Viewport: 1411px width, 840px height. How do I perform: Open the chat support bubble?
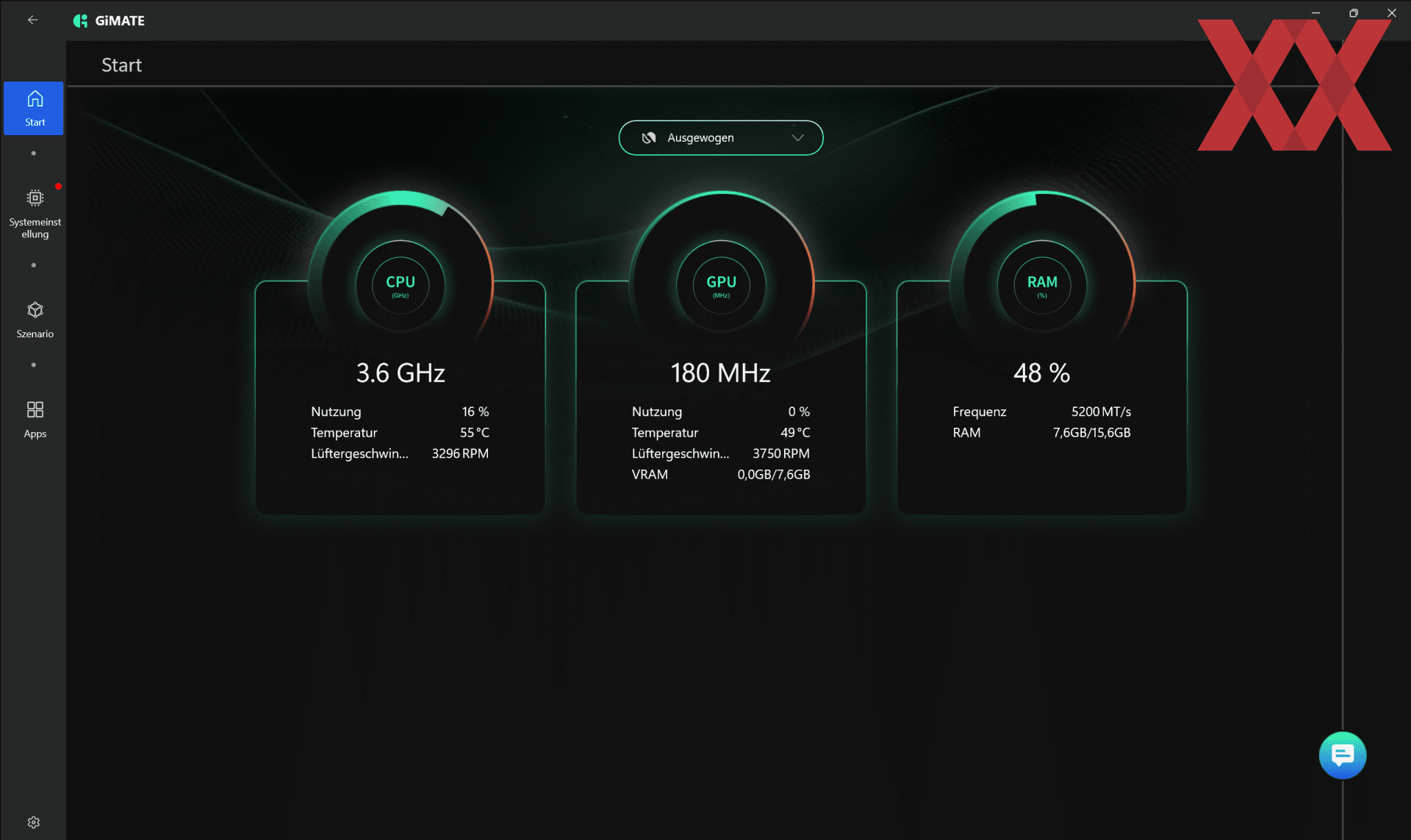pos(1342,755)
